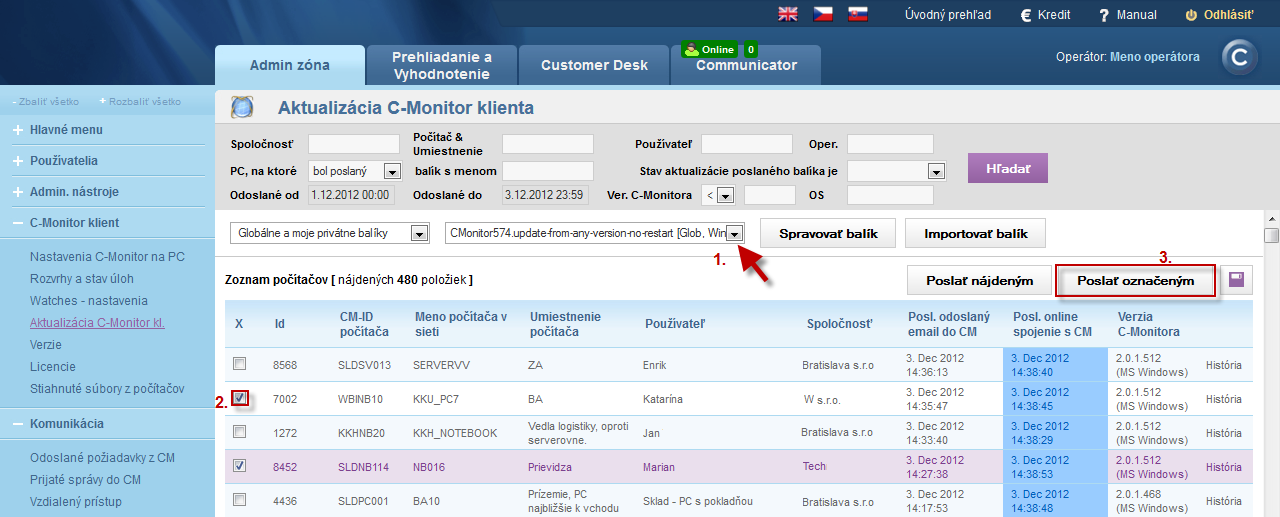1280x517 pixels.
Task: Open Aktualizácia C-Monitor kl. link
Action: pos(97,323)
